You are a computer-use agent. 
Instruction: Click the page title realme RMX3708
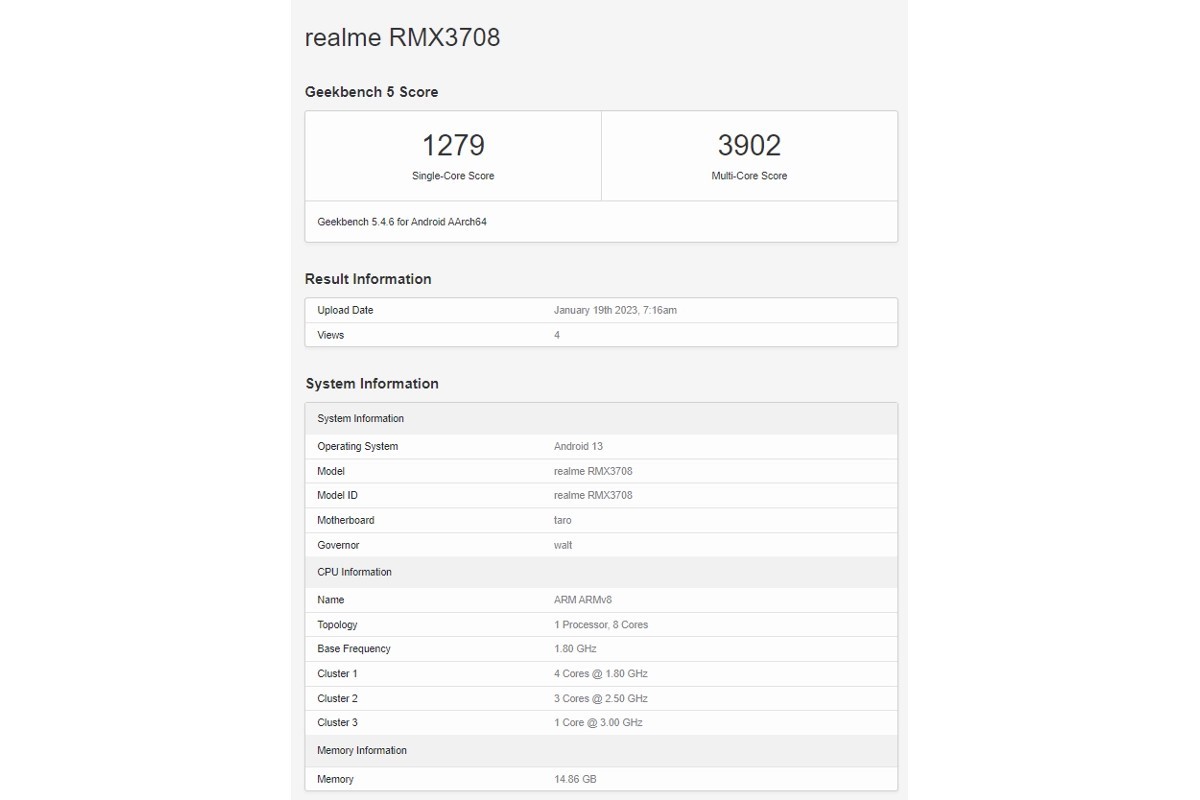tap(402, 38)
